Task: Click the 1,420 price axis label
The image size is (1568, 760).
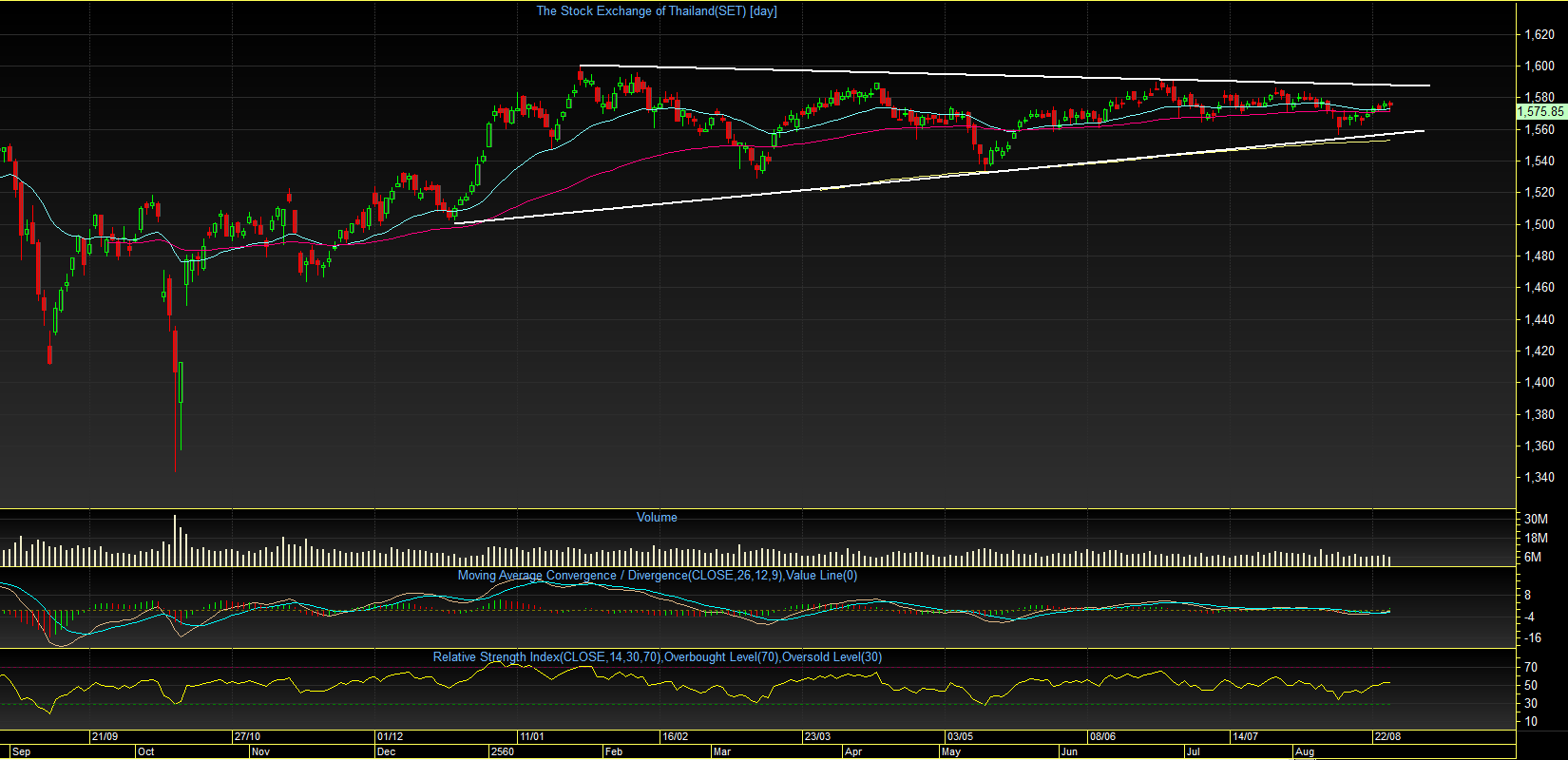Action: (1539, 351)
